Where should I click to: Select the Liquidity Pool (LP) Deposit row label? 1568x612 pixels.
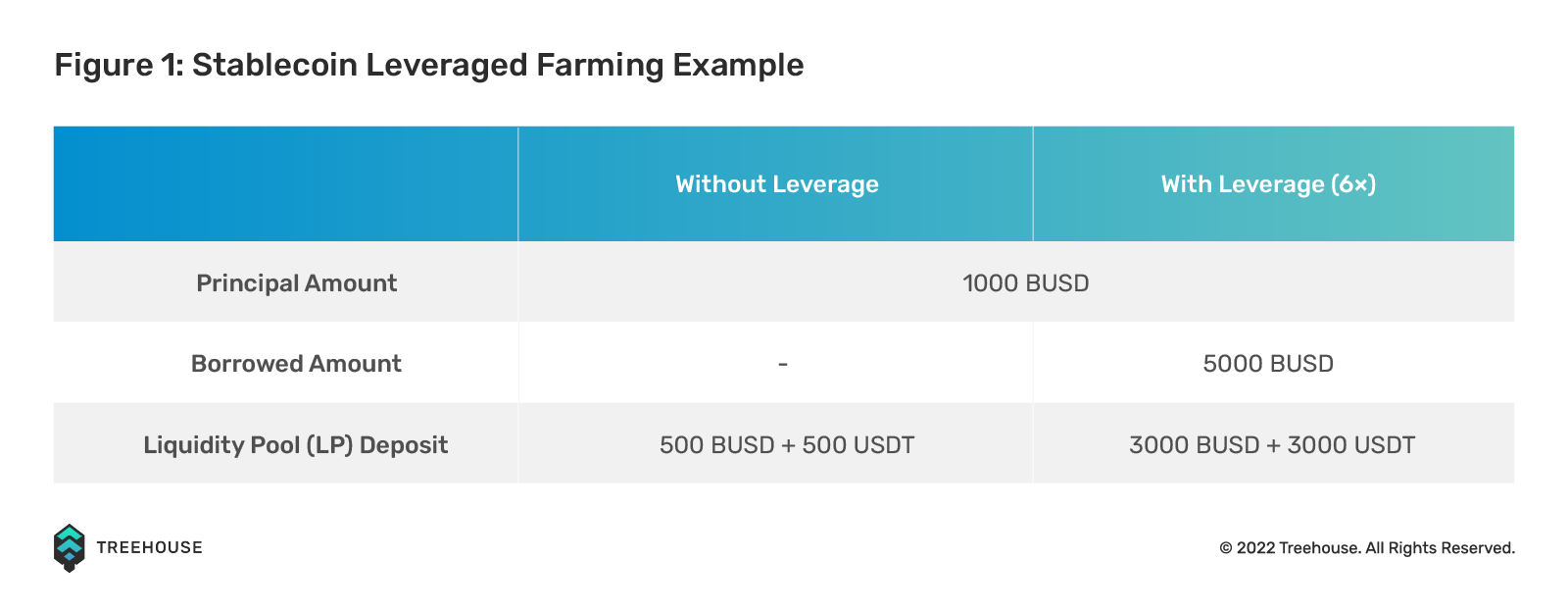296,445
